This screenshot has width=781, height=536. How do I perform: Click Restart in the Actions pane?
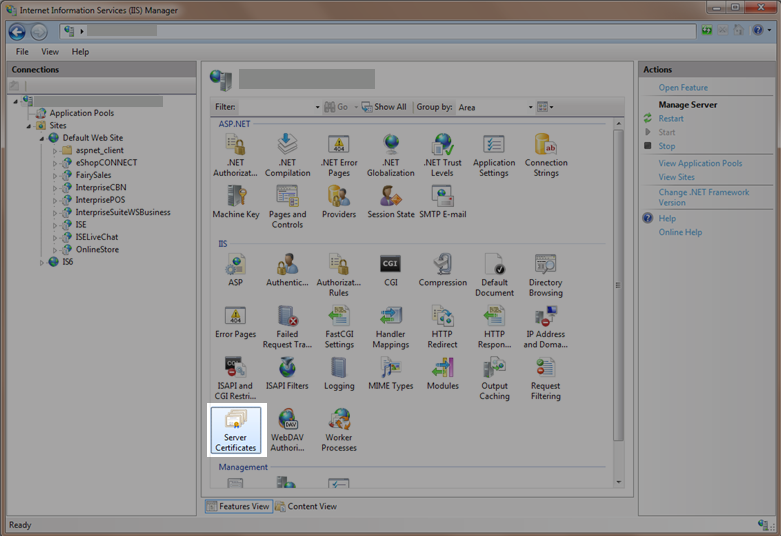pos(671,118)
